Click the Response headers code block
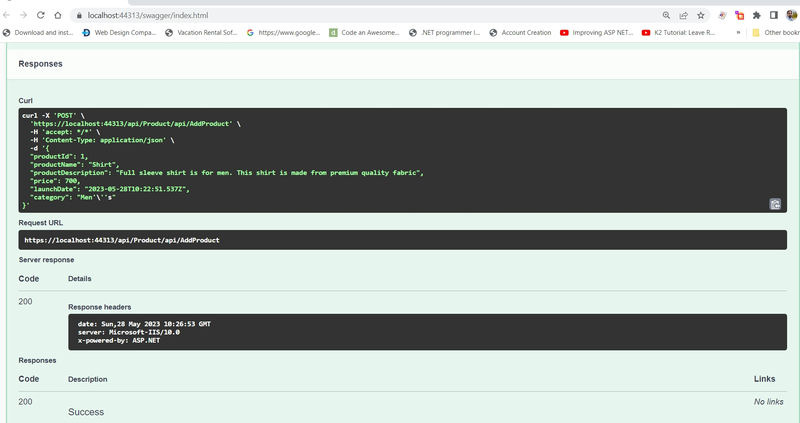800x423 pixels. click(428, 332)
